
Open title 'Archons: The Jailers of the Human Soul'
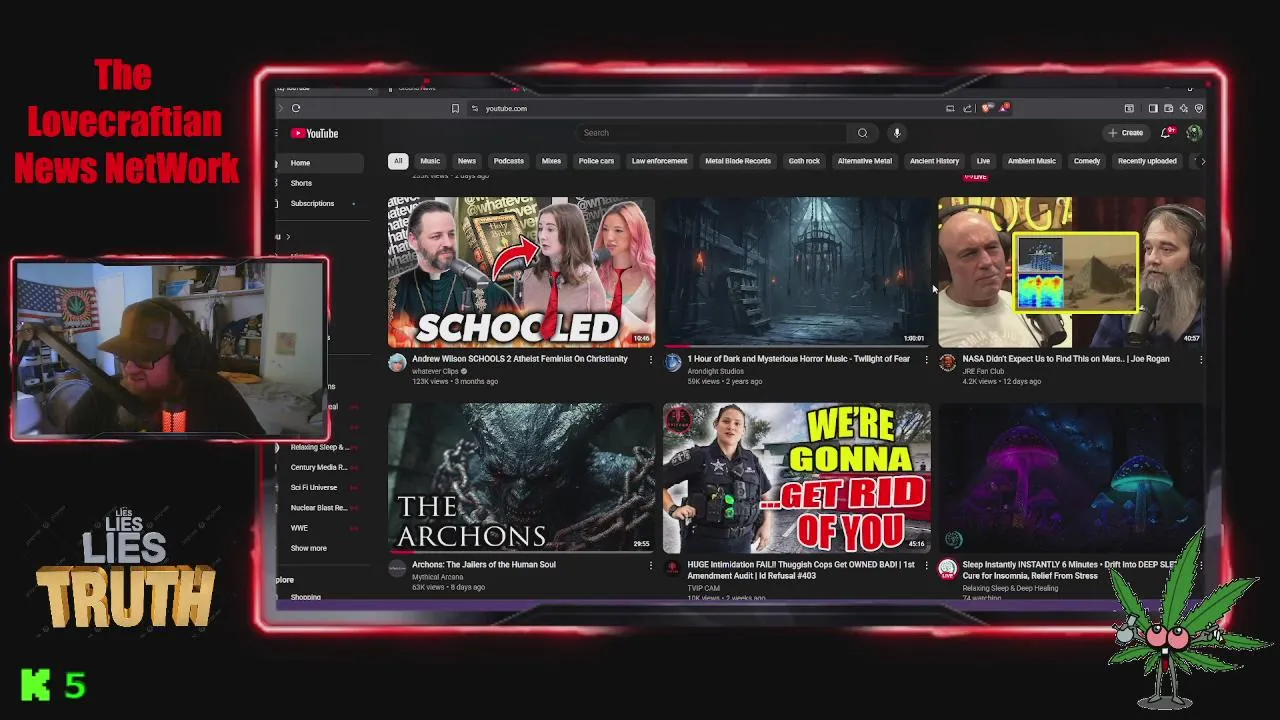(x=483, y=564)
